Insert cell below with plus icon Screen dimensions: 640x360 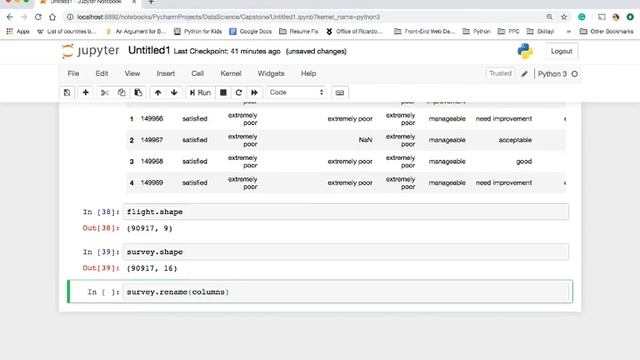click(86, 93)
